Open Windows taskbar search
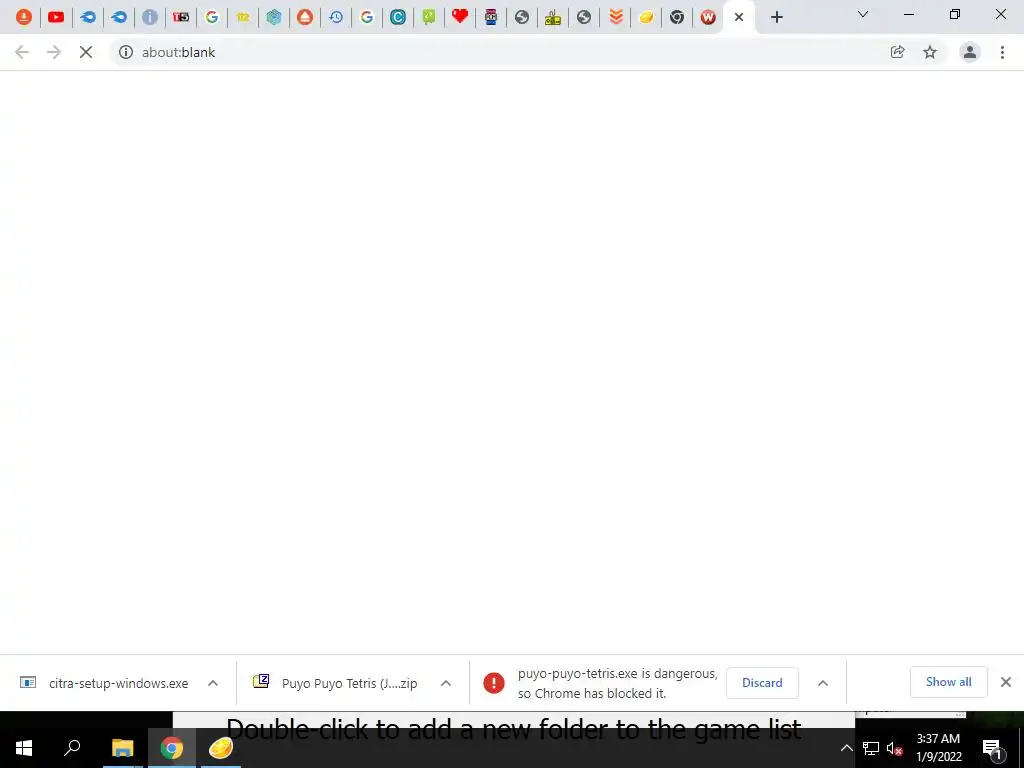Viewport: 1024px width, 768px height. coord(72,748)
